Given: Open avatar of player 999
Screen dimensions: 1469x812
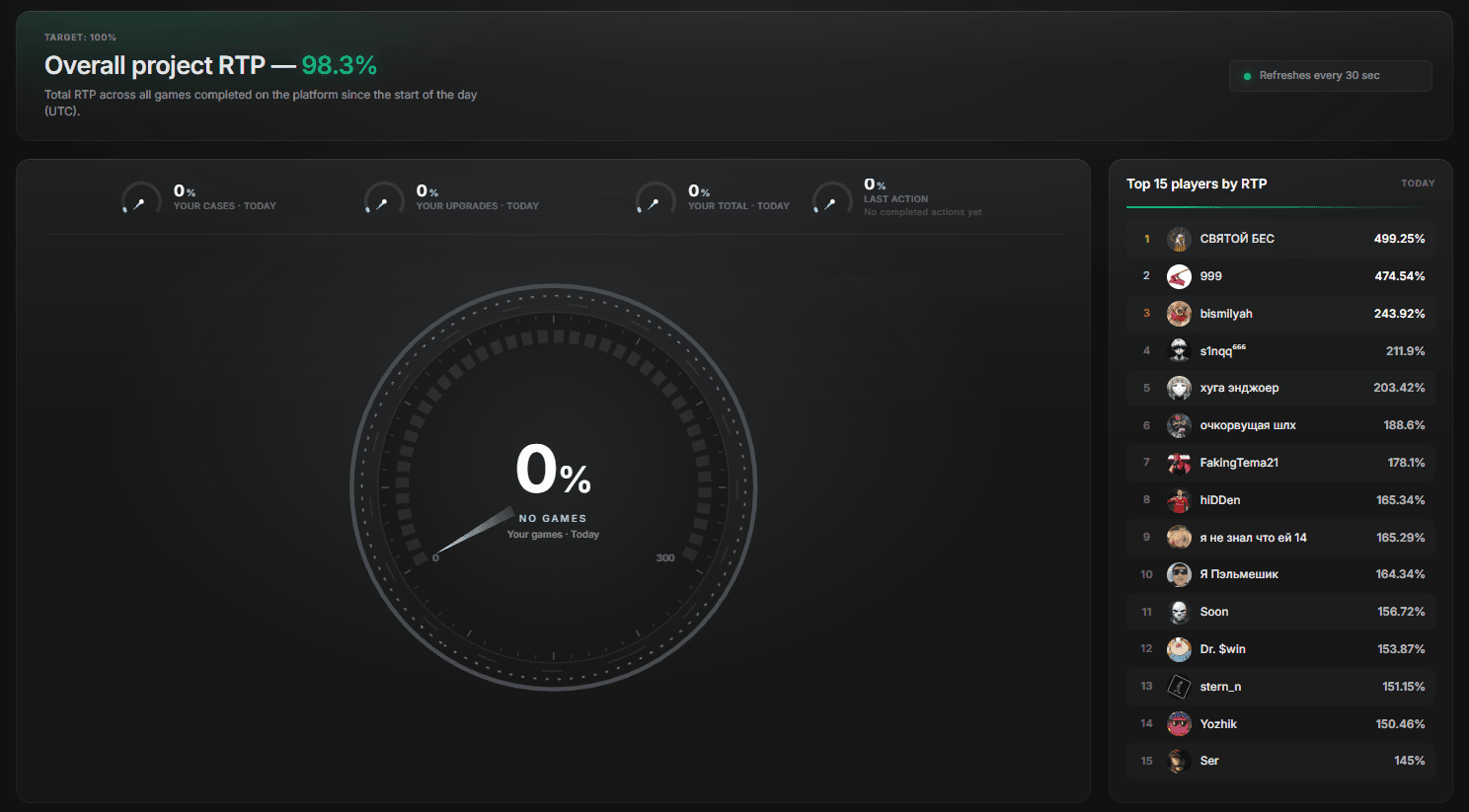Looking at the screenshot, I should tap(1179, 276).
